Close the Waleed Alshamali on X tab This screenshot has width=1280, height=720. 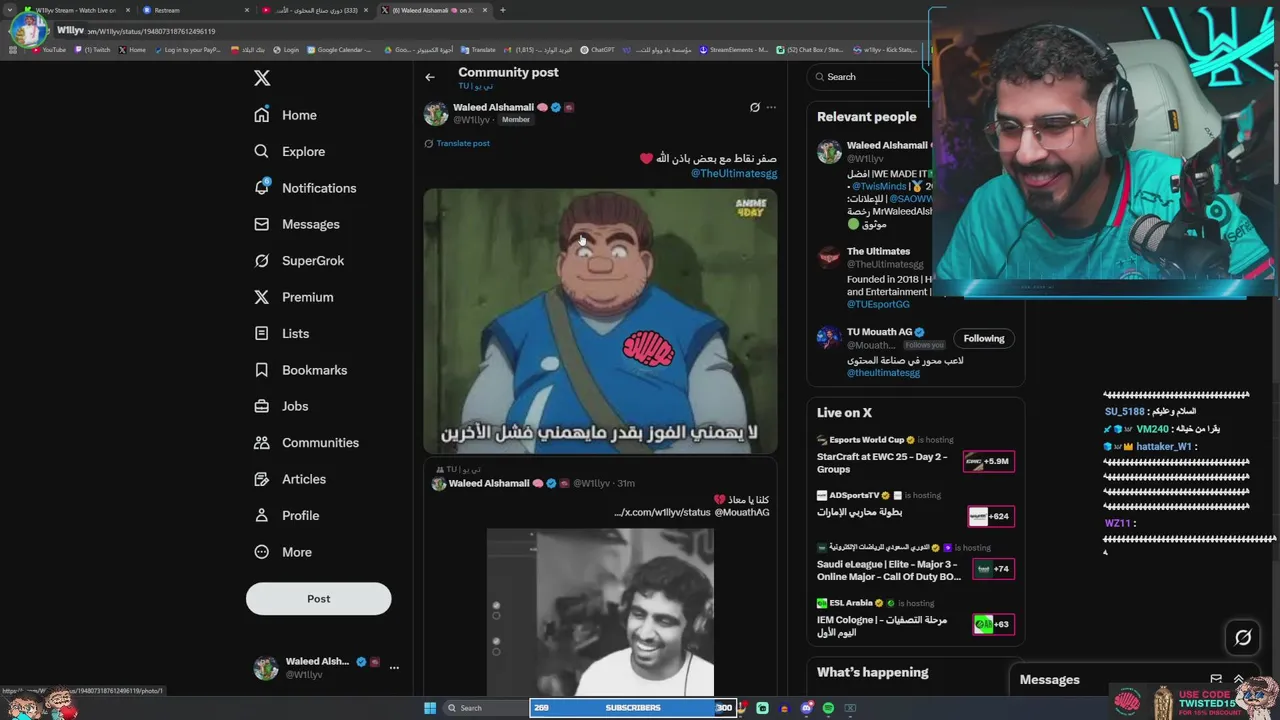coord(485,10)
